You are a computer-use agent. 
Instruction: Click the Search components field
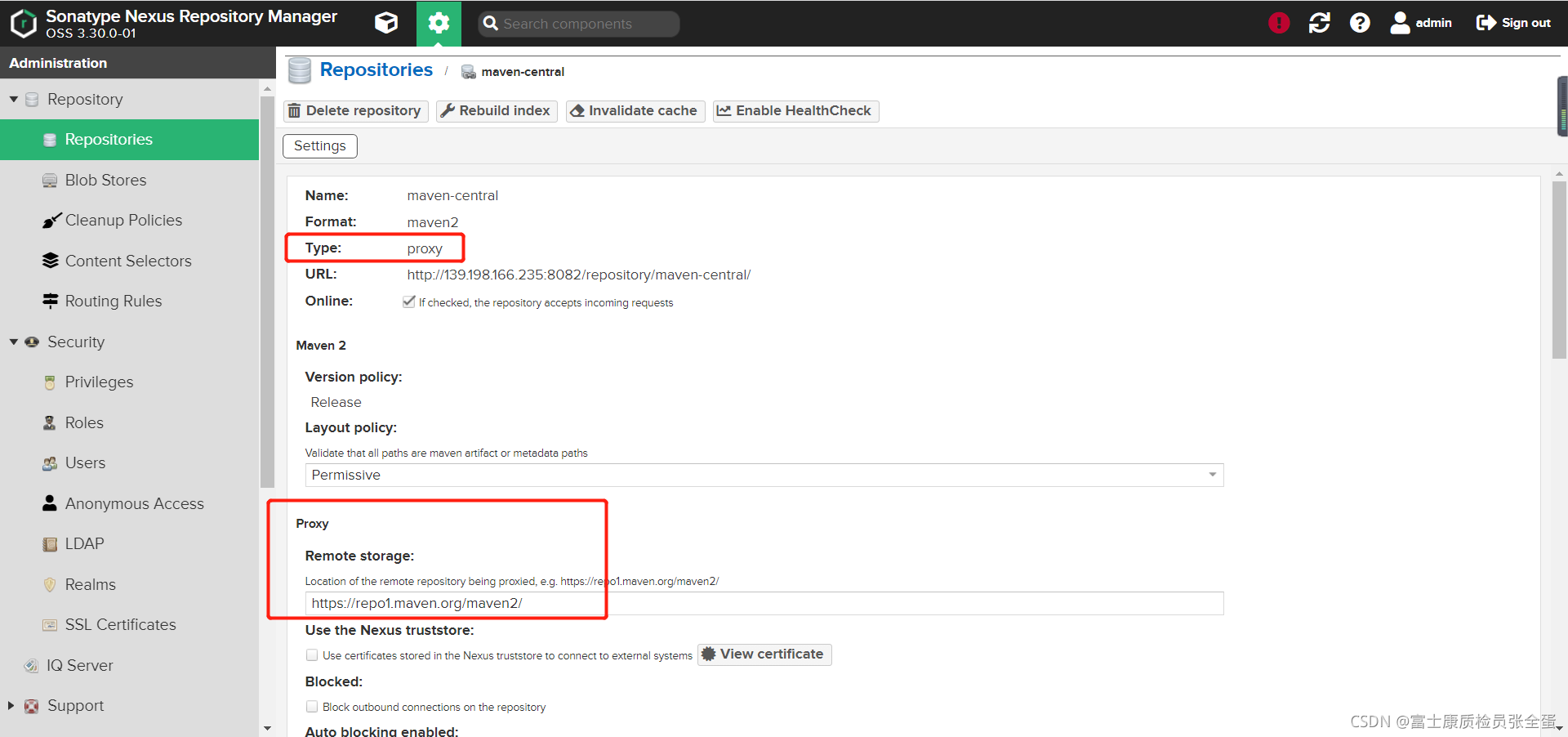click(579, 24)
